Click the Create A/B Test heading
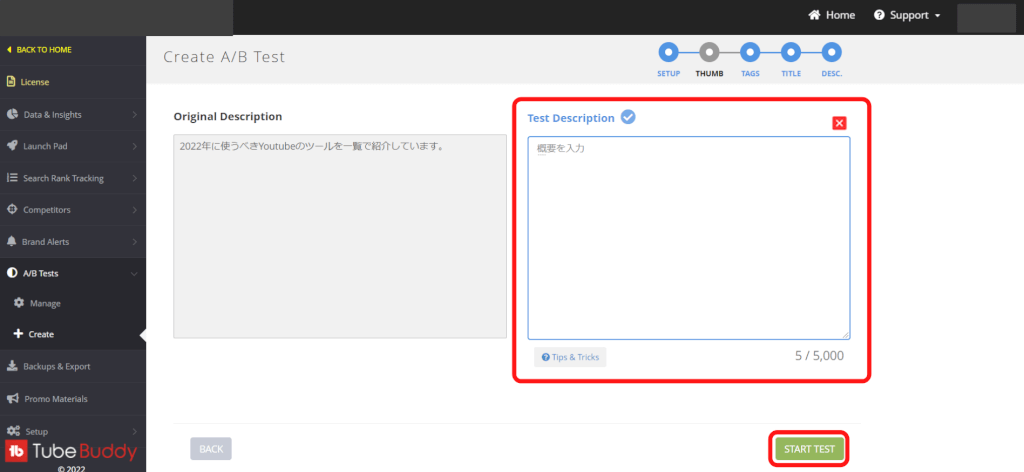 (x=224, y=57)
